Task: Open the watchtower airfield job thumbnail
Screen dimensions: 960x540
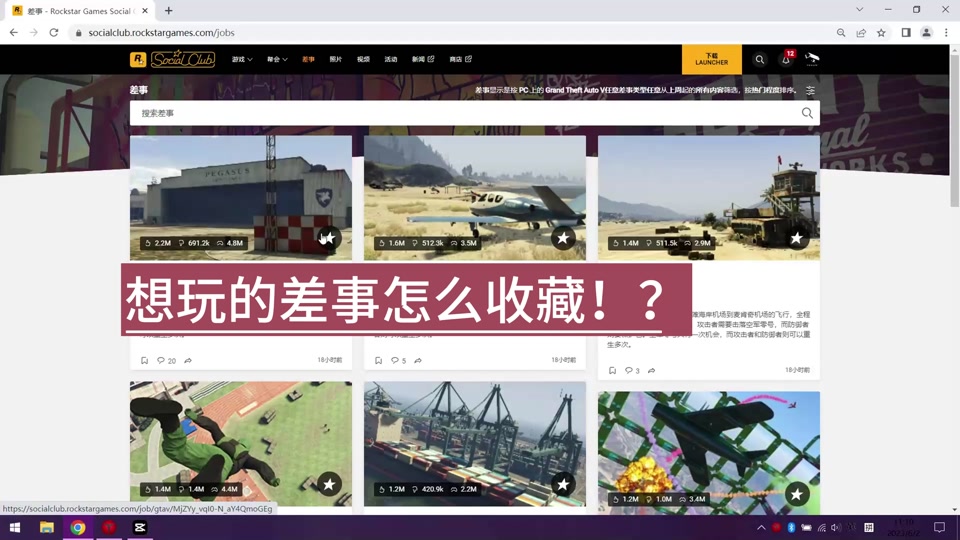Action: 708,198
